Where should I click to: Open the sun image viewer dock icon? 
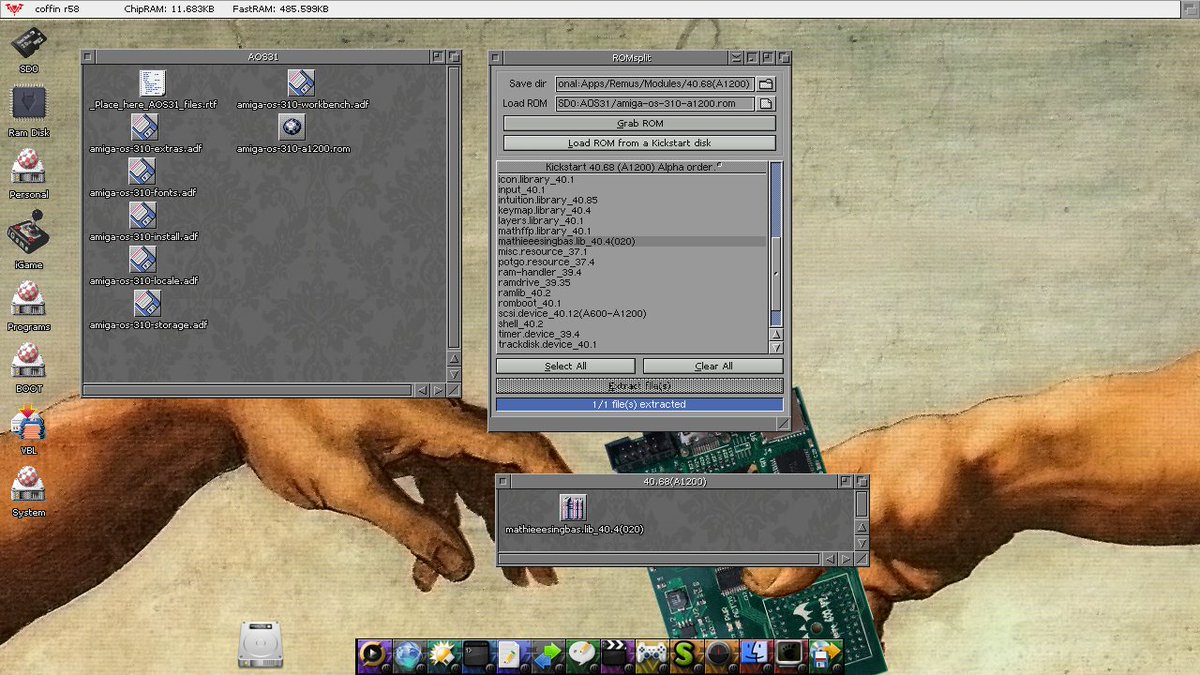coord(442,655)
